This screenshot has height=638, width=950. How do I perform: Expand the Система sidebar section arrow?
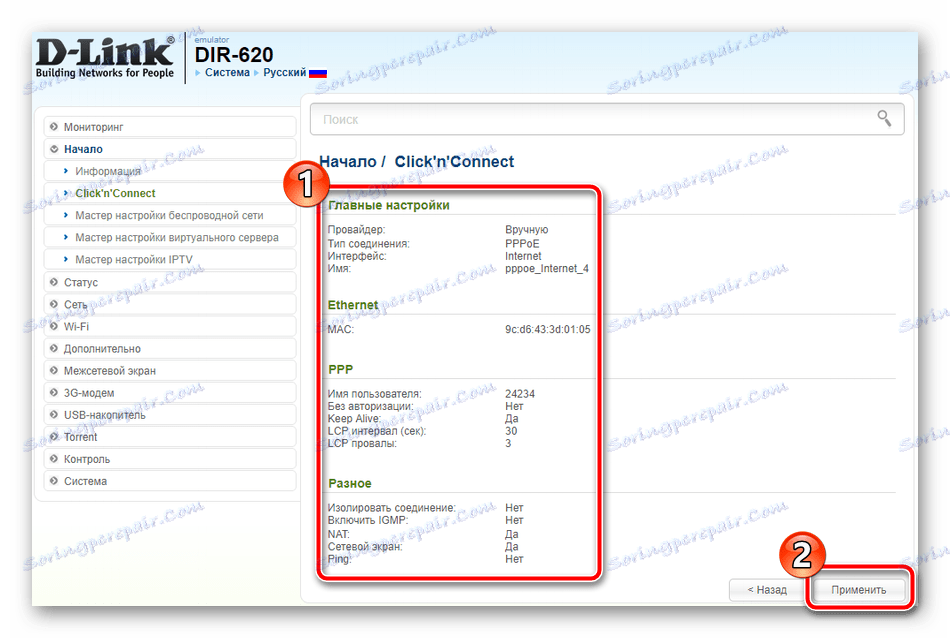[x=54, y=481]
